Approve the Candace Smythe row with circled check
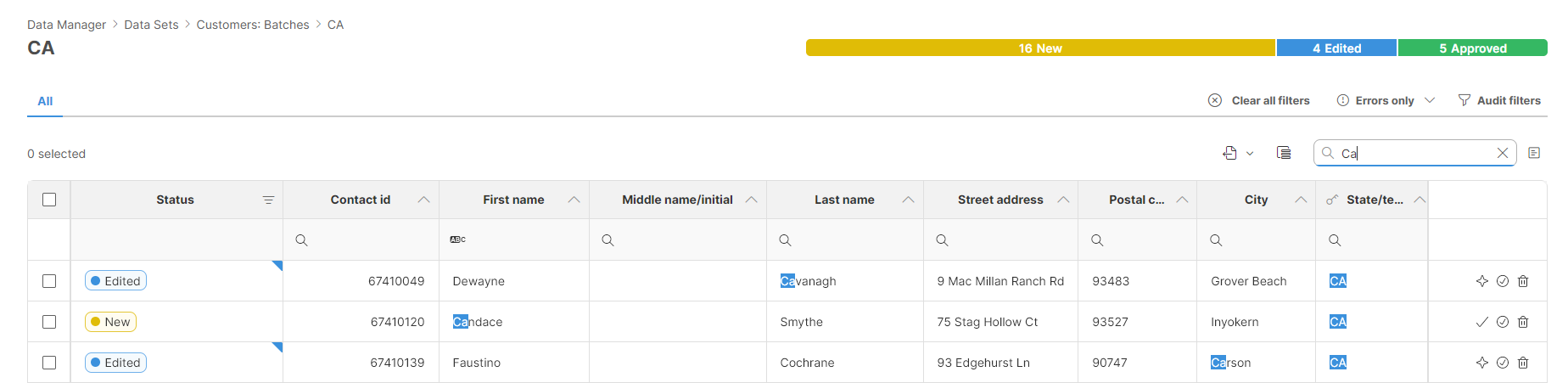1568x383 pixels. point(1502,322)
